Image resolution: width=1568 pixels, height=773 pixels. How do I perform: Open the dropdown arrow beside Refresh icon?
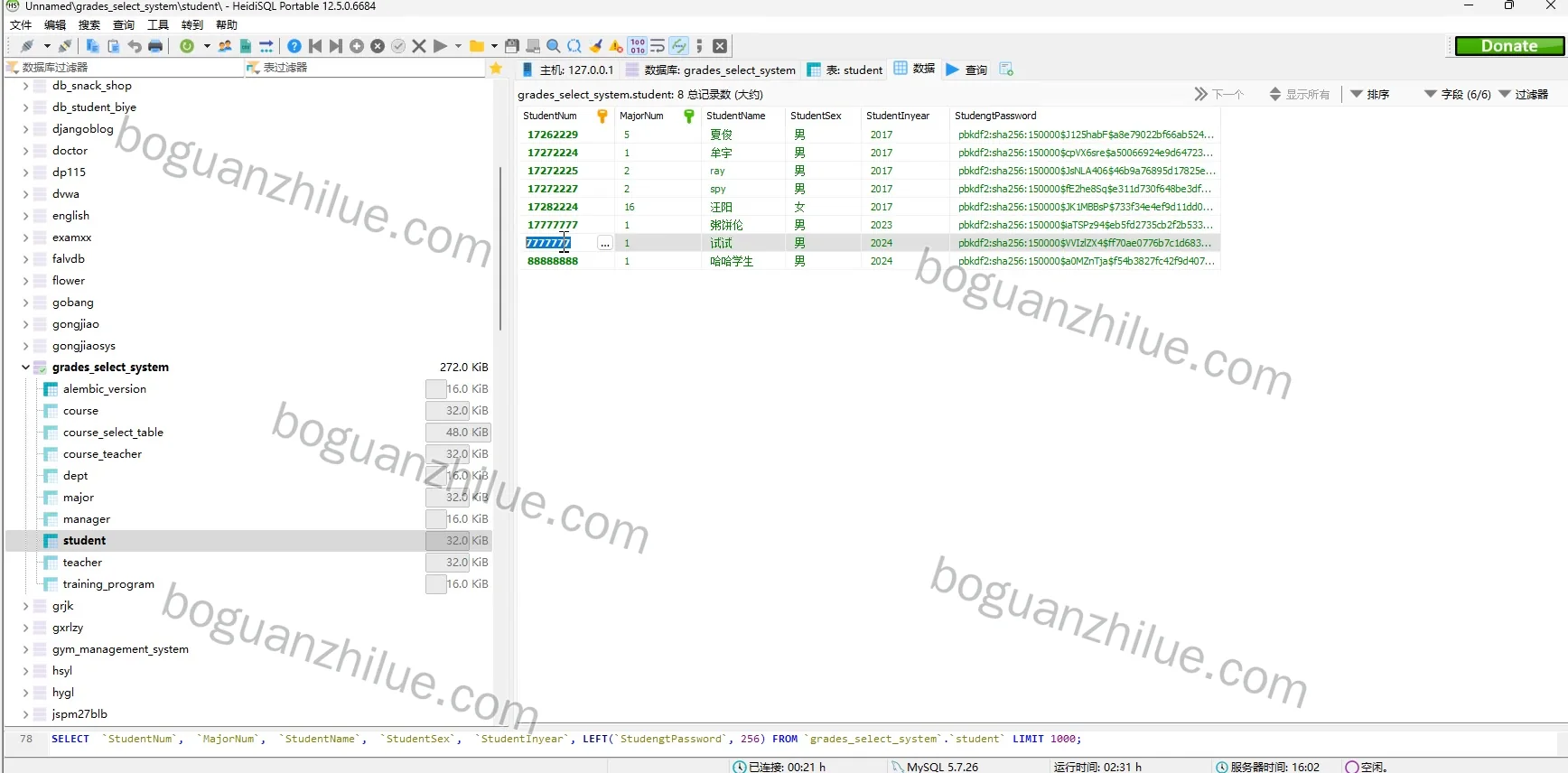tap(207, 46)
